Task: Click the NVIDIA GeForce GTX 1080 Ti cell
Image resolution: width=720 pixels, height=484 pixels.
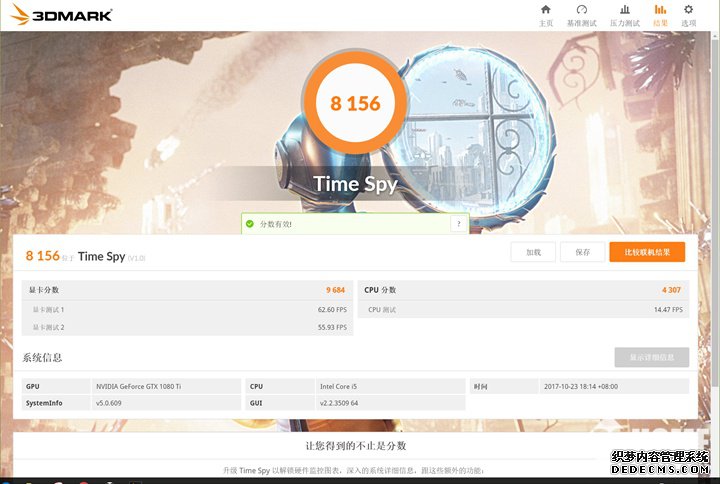Action: point(167,386)
